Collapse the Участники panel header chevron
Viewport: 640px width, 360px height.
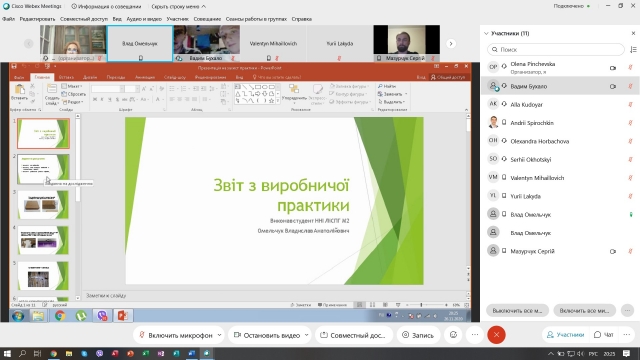(486, 33)
